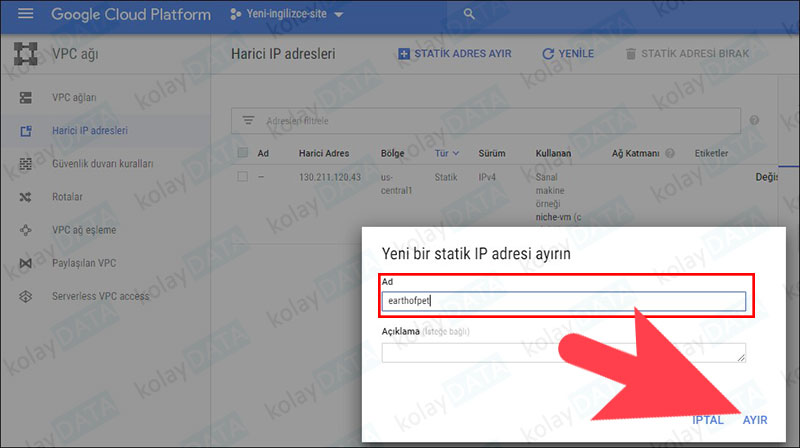Screen dimensions: 800x448
Task: Click the Ad column header
Action: click(x=263, y=153)
